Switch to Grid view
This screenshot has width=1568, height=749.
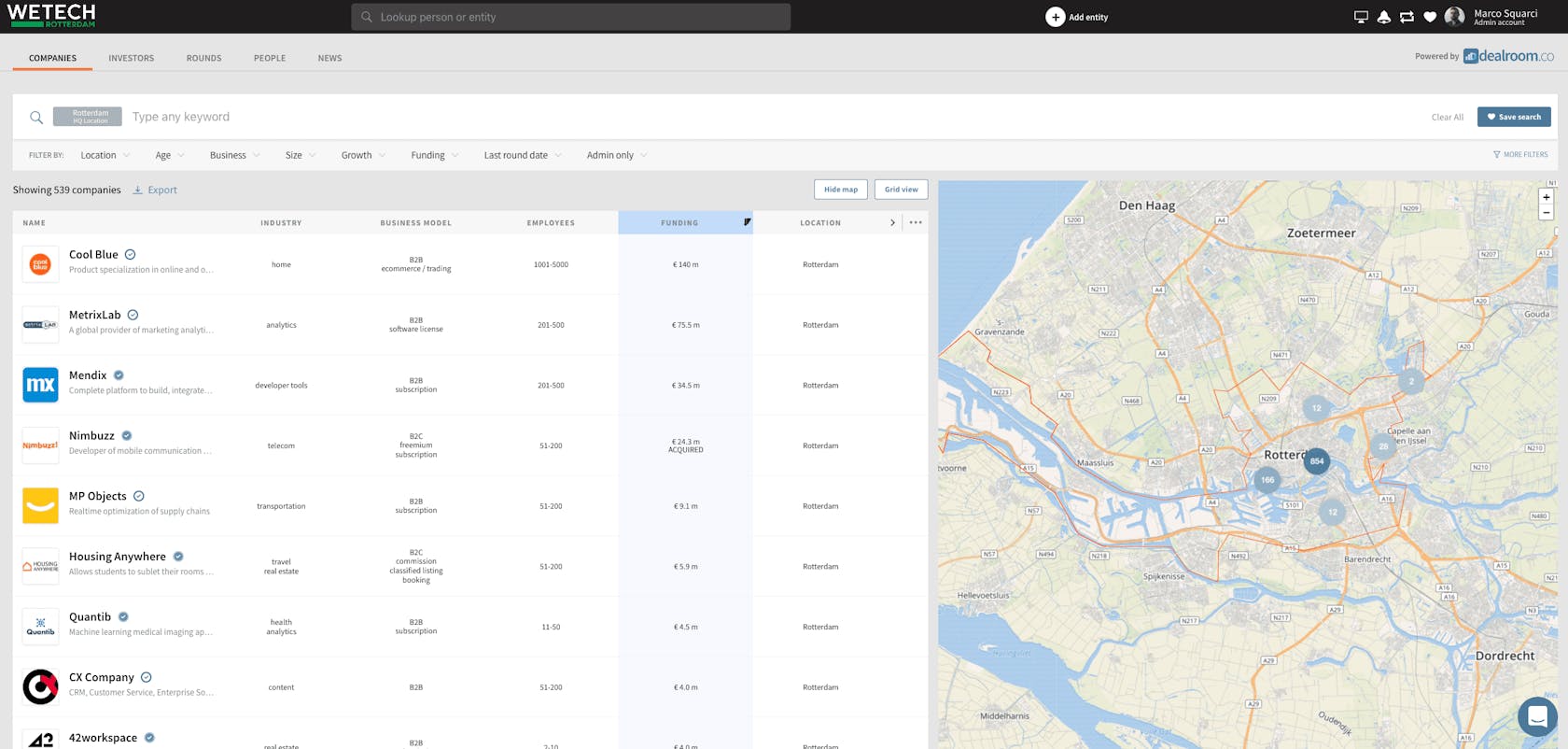[x=901, y=190]
